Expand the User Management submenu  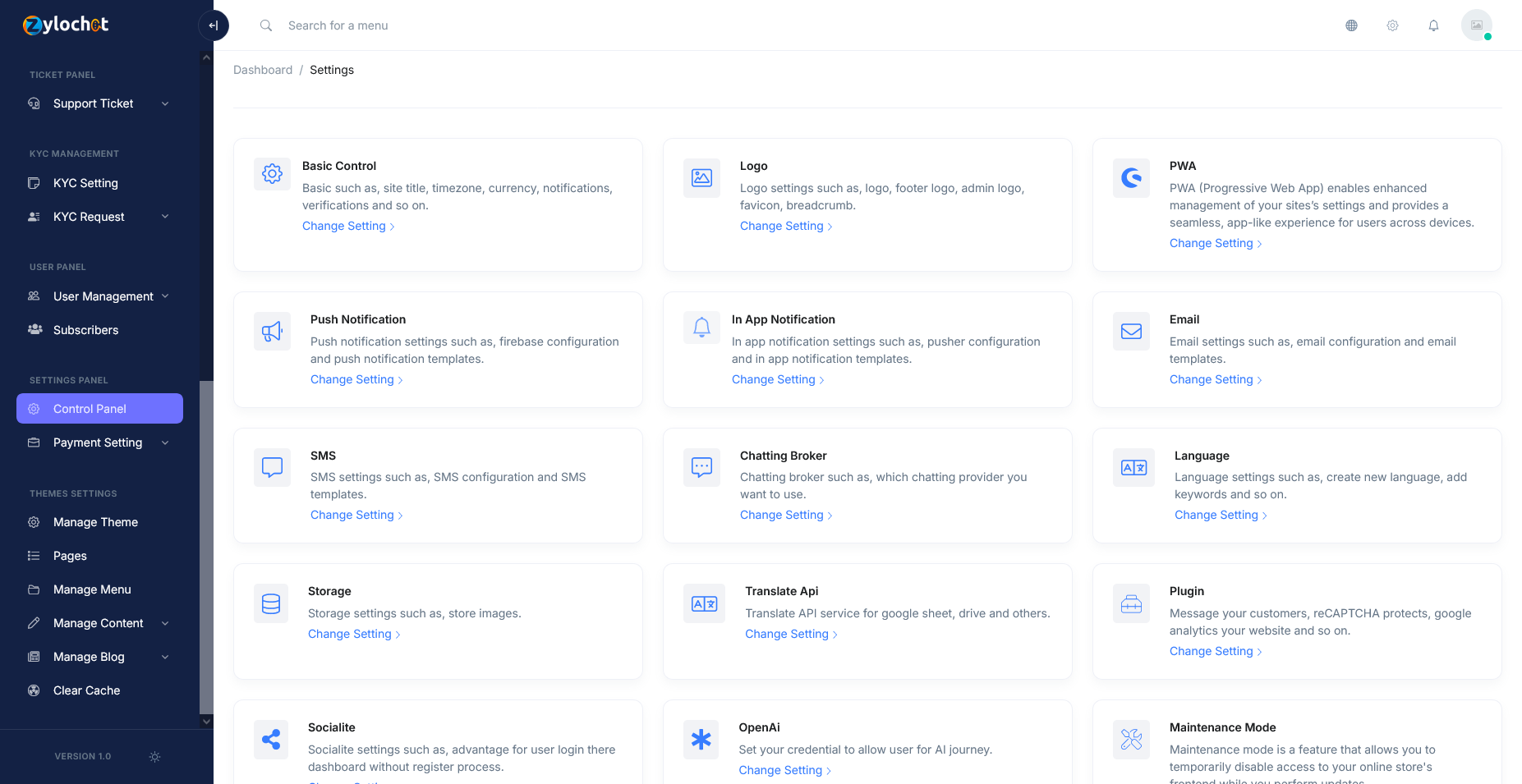pyautogui.click(x=99, y=296)
